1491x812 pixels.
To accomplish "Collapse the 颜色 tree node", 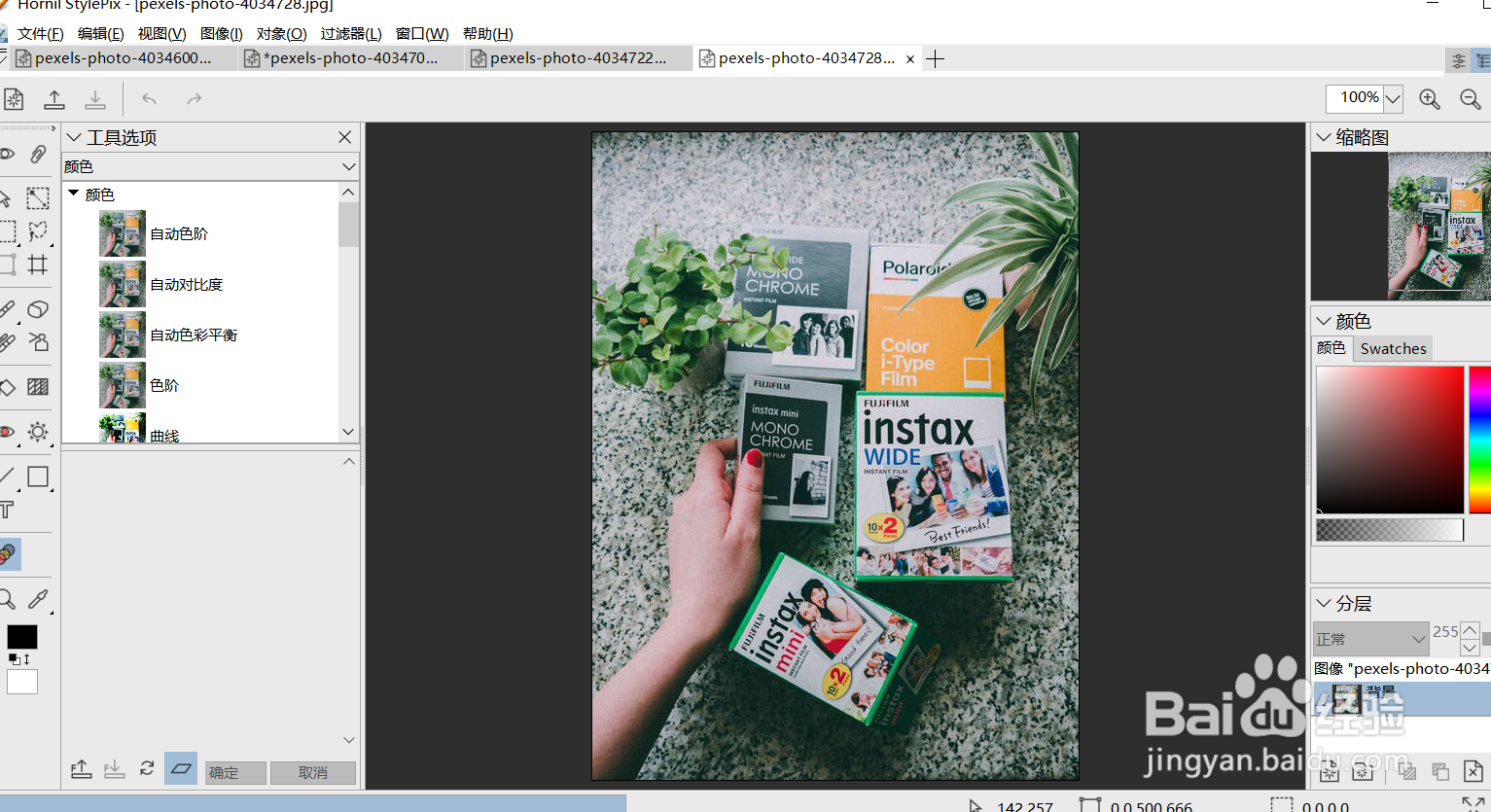I will (x=73, y=194).
